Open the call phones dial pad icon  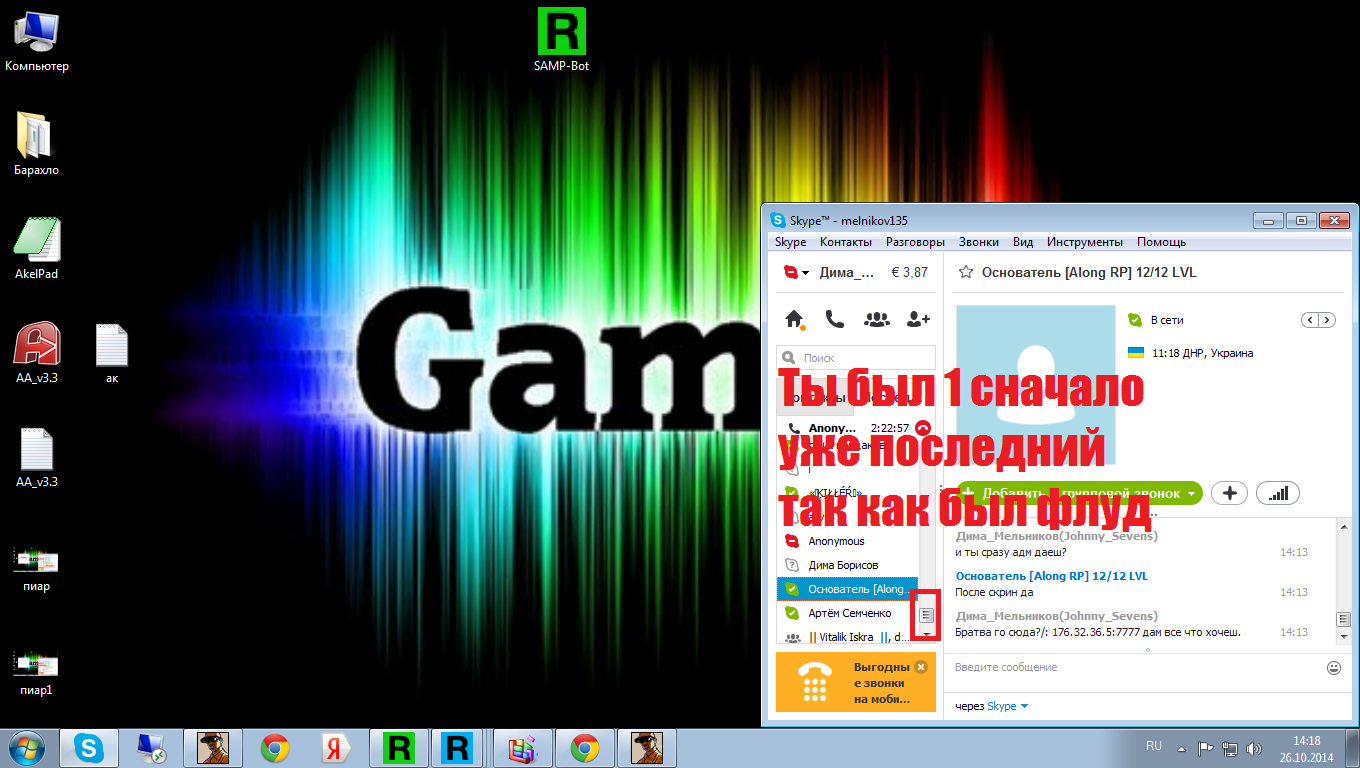click(x=834, y=319)
